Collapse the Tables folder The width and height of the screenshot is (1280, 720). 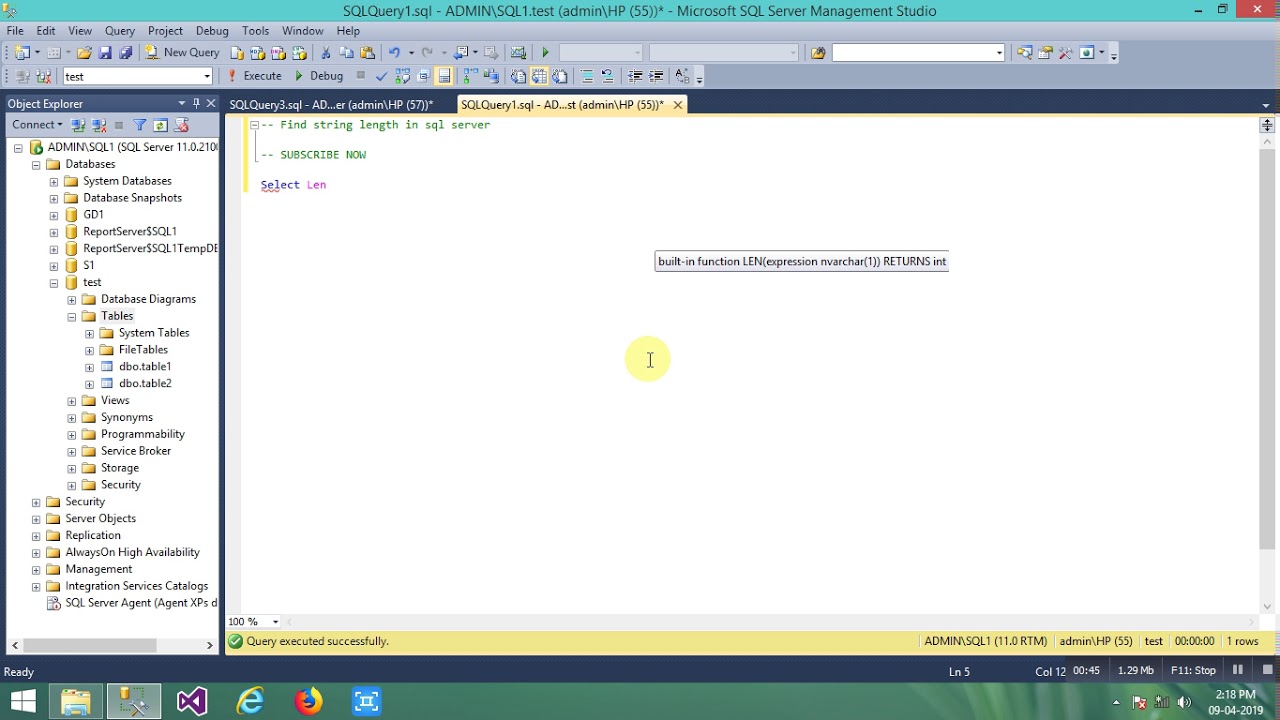(72, 316)
